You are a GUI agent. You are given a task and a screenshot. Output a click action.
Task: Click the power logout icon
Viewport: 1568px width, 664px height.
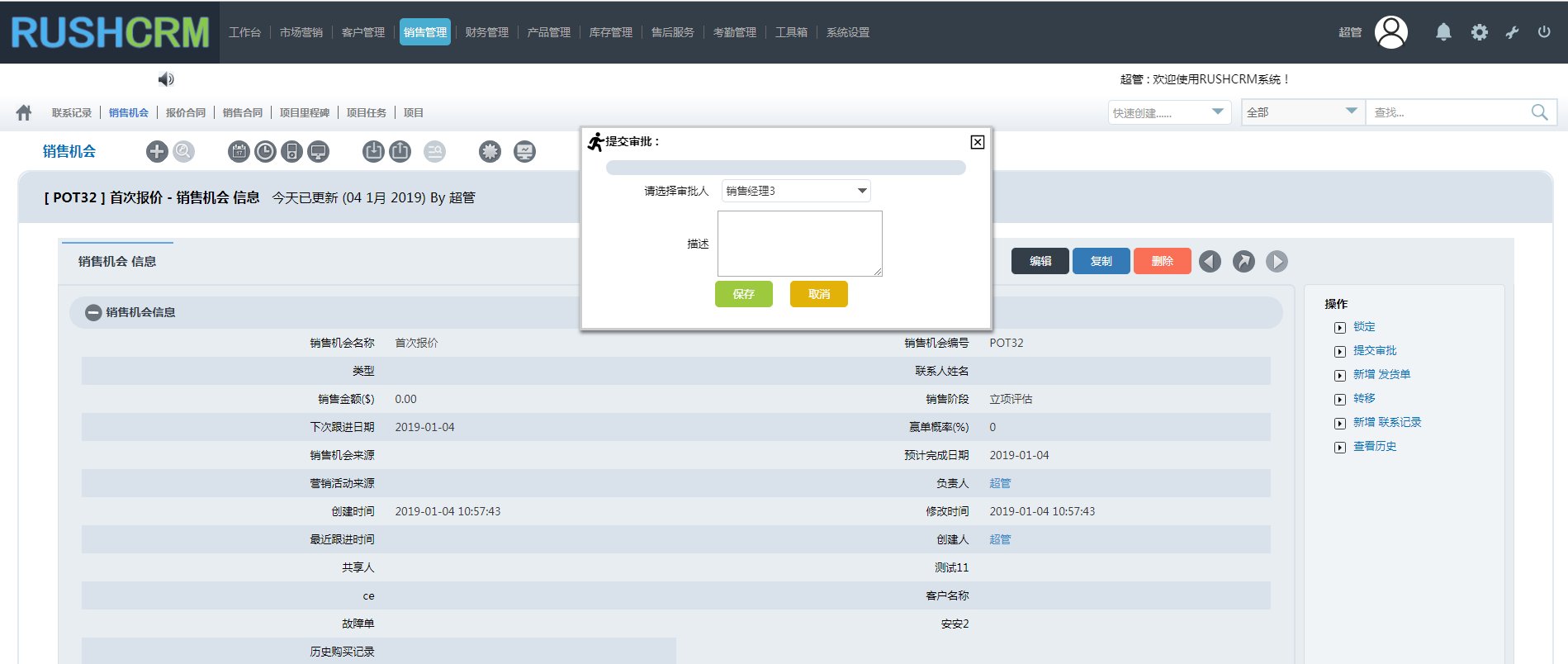tap(1543, 32)
